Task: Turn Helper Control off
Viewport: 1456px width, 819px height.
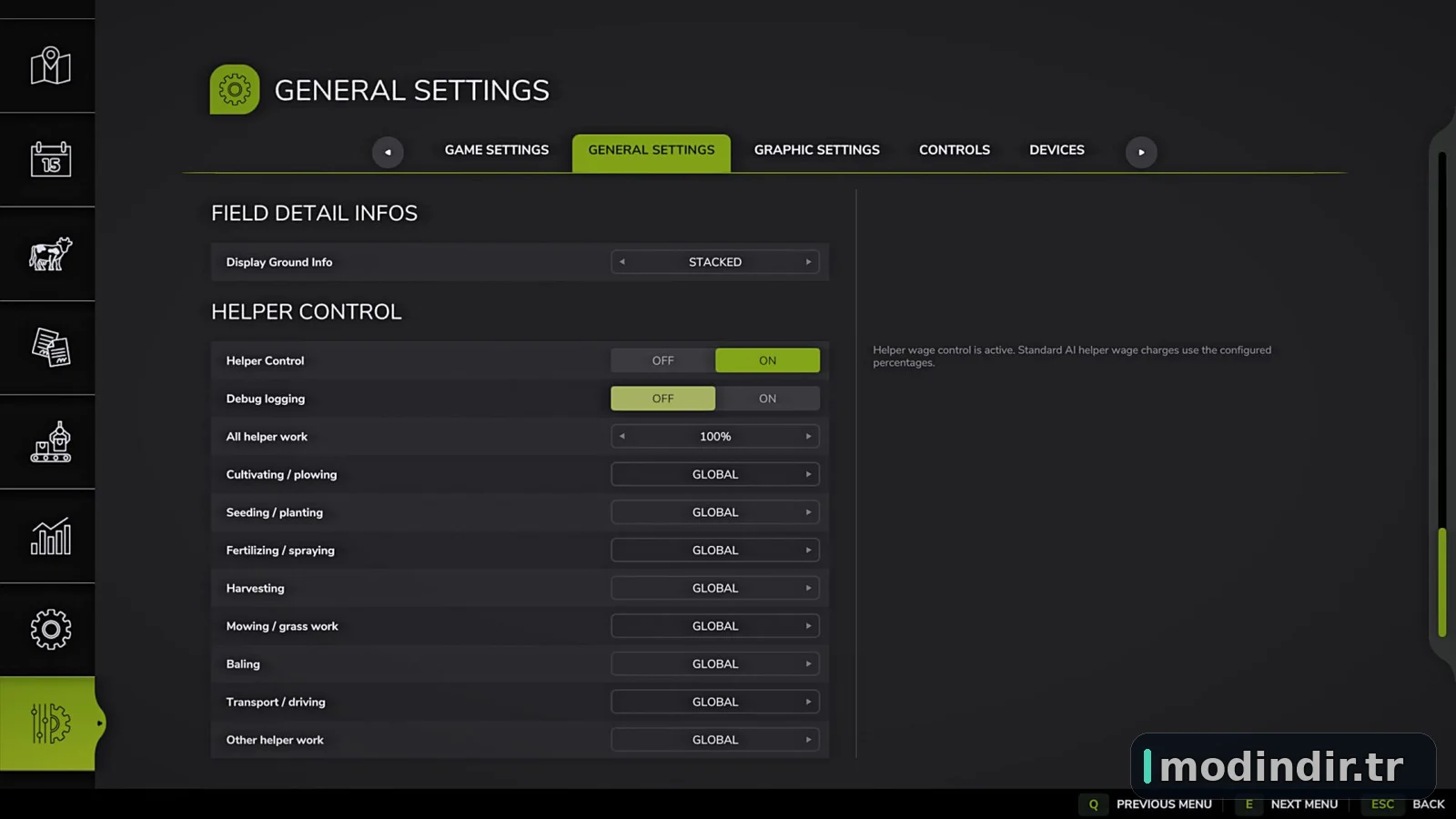Action: pos(663,360)
